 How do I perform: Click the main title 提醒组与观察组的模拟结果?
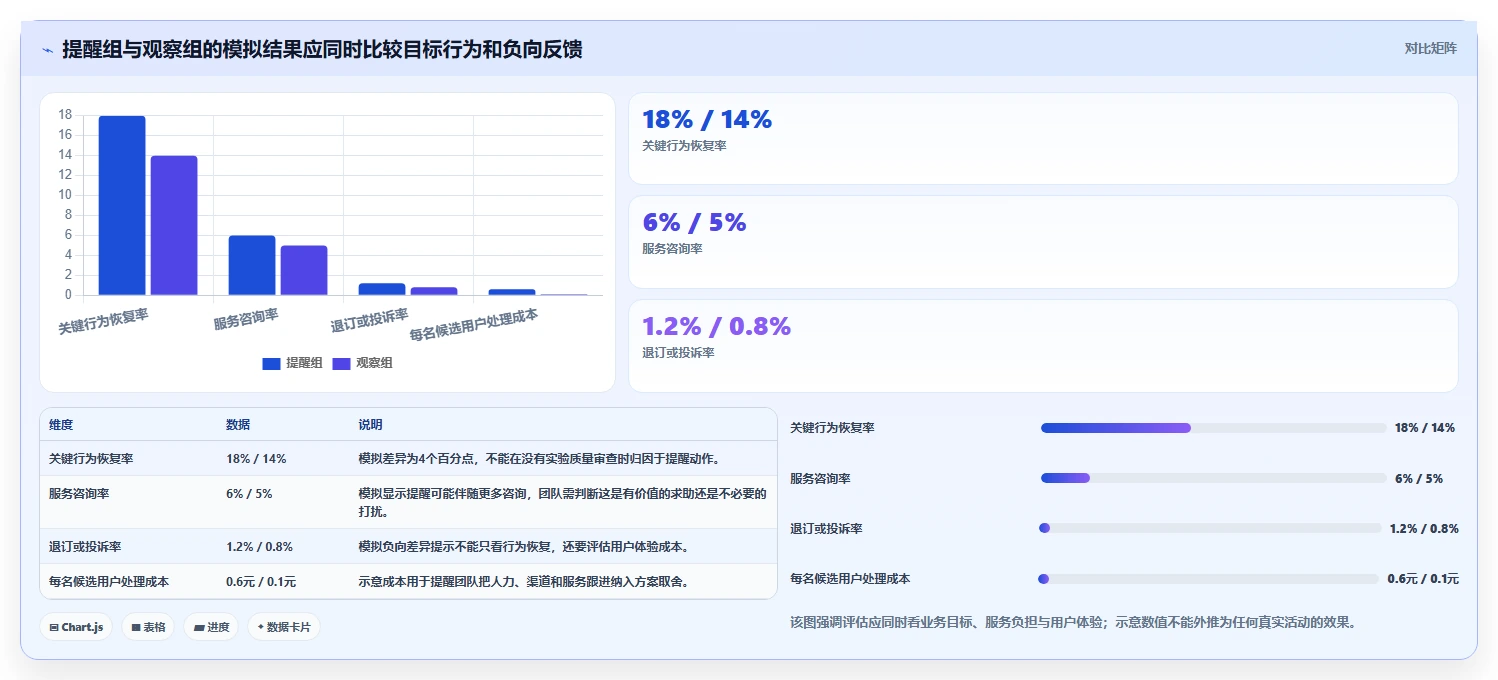(322, 49)
